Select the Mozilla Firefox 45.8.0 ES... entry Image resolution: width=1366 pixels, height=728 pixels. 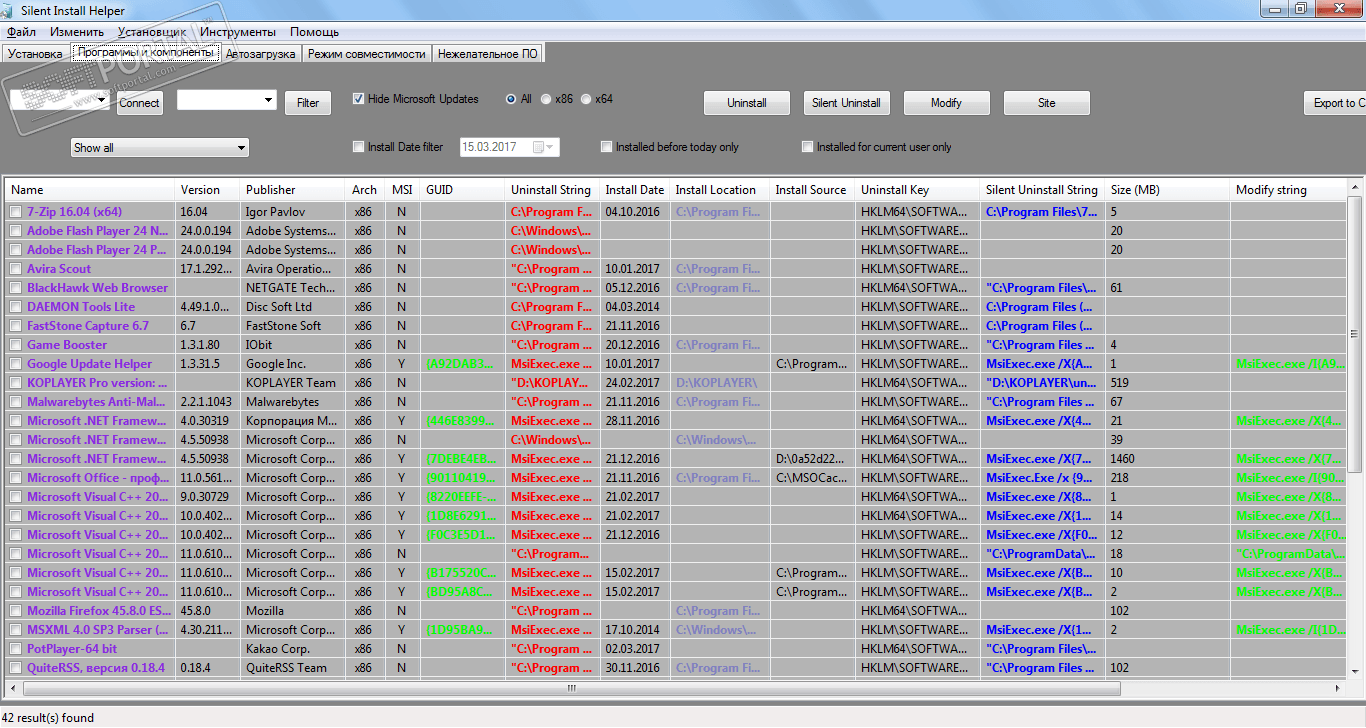[99, 611]
